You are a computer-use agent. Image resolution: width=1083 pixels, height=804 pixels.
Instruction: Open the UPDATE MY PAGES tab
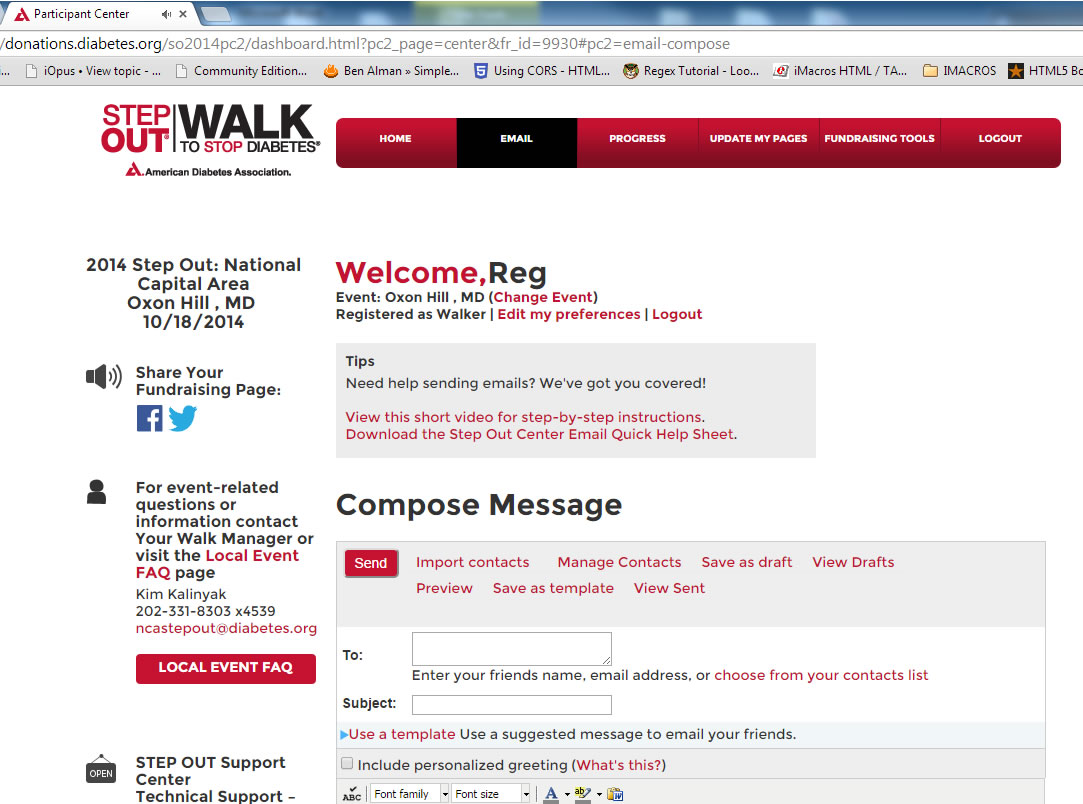(x=758, y=138)
